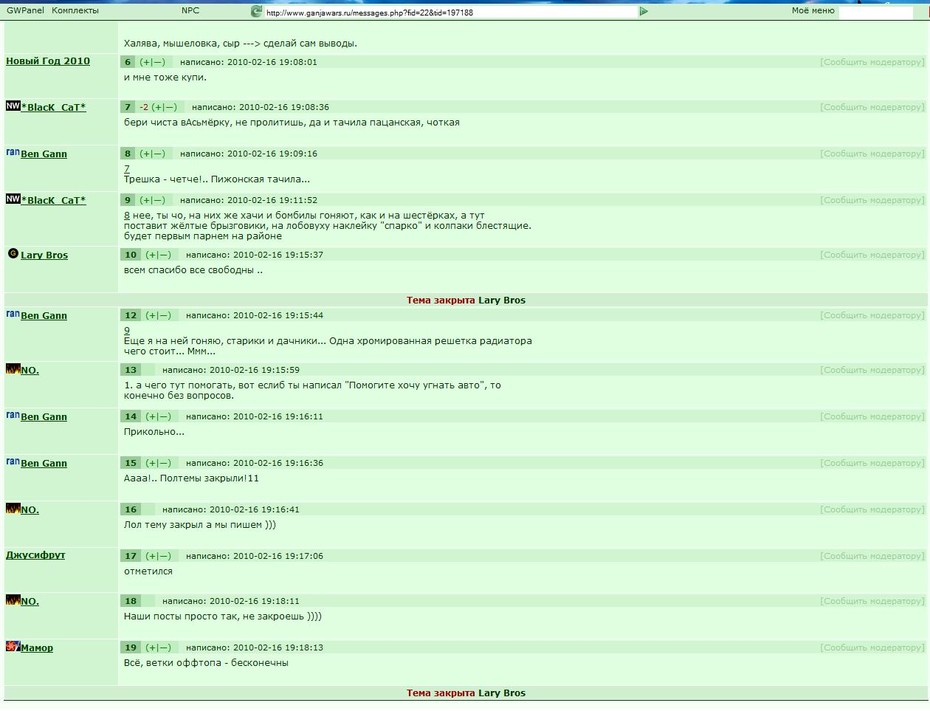Screen dimensions: 930x711
Task: Click the message 'всем спасибо все свободны ..'
Action: pyautogui.click(x=193, y=270)
